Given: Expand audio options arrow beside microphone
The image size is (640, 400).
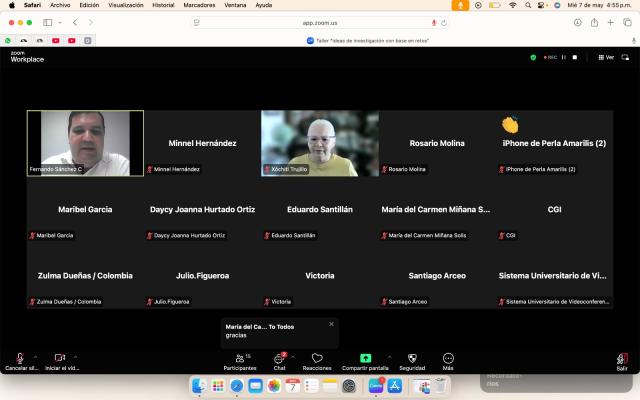Looking at the screenshot, I should 36,356.
